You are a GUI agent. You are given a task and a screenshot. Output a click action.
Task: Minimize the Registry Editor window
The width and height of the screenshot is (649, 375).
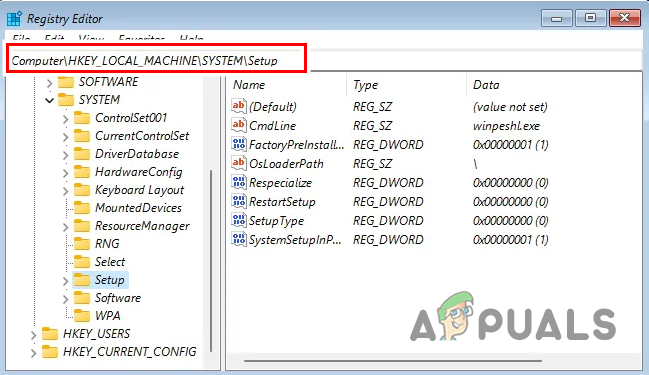557,18
